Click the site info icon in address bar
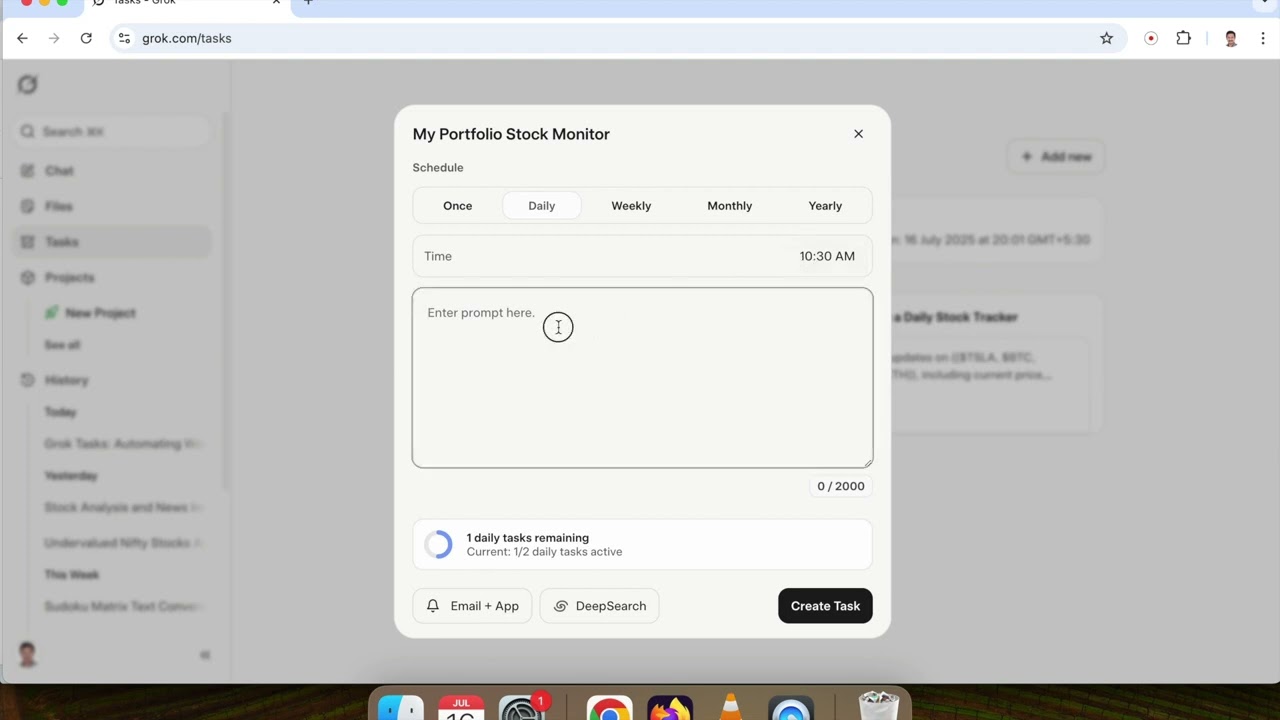1280x720 pixels. click(124, 38)
